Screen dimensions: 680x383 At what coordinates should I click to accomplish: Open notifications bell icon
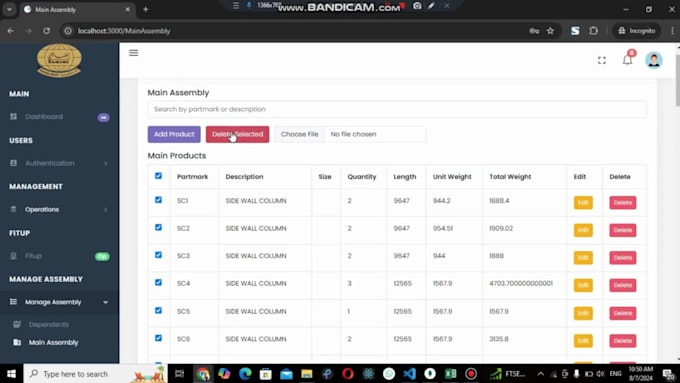(x=628, y=59)
